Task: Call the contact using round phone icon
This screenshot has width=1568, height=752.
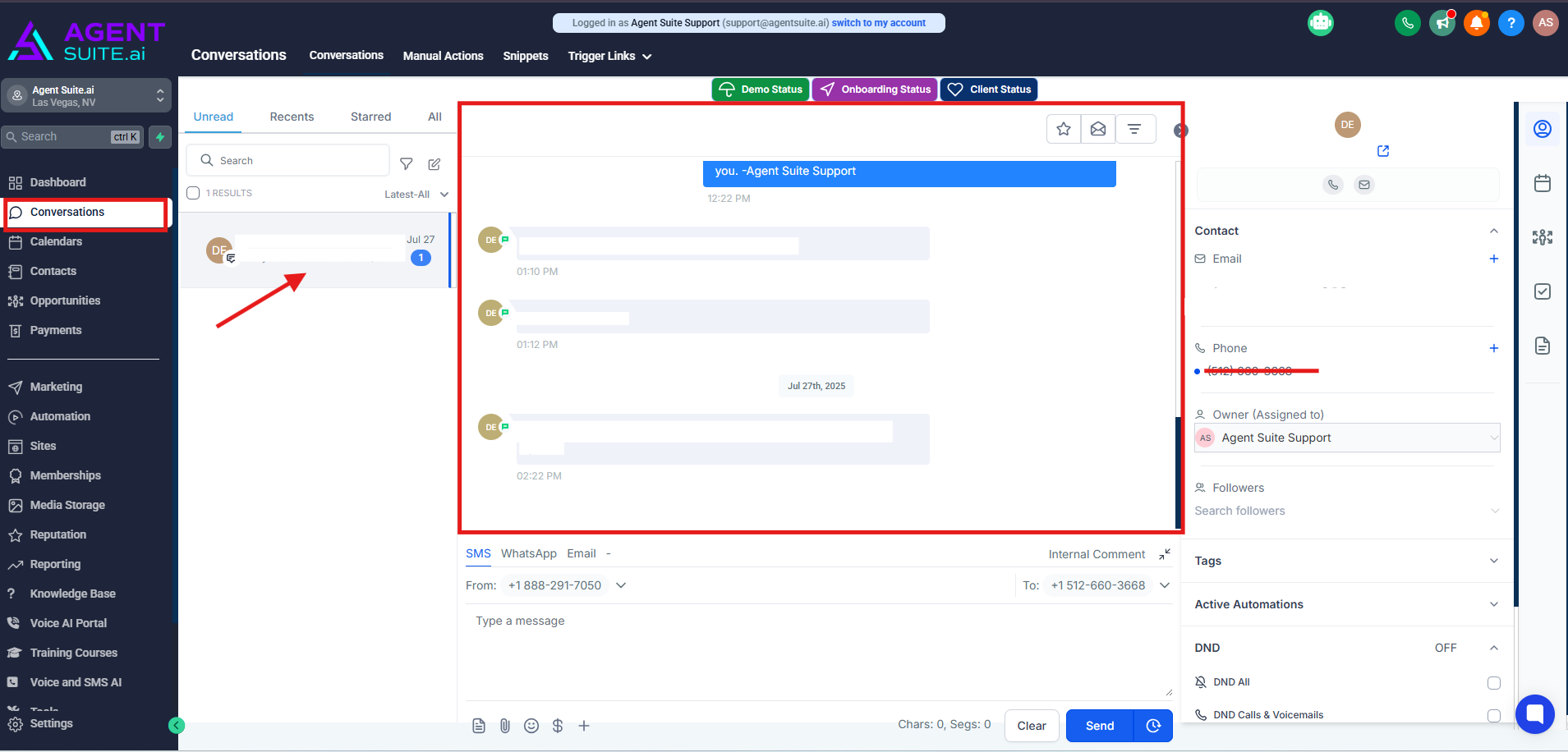Action: click(1333, 185)
